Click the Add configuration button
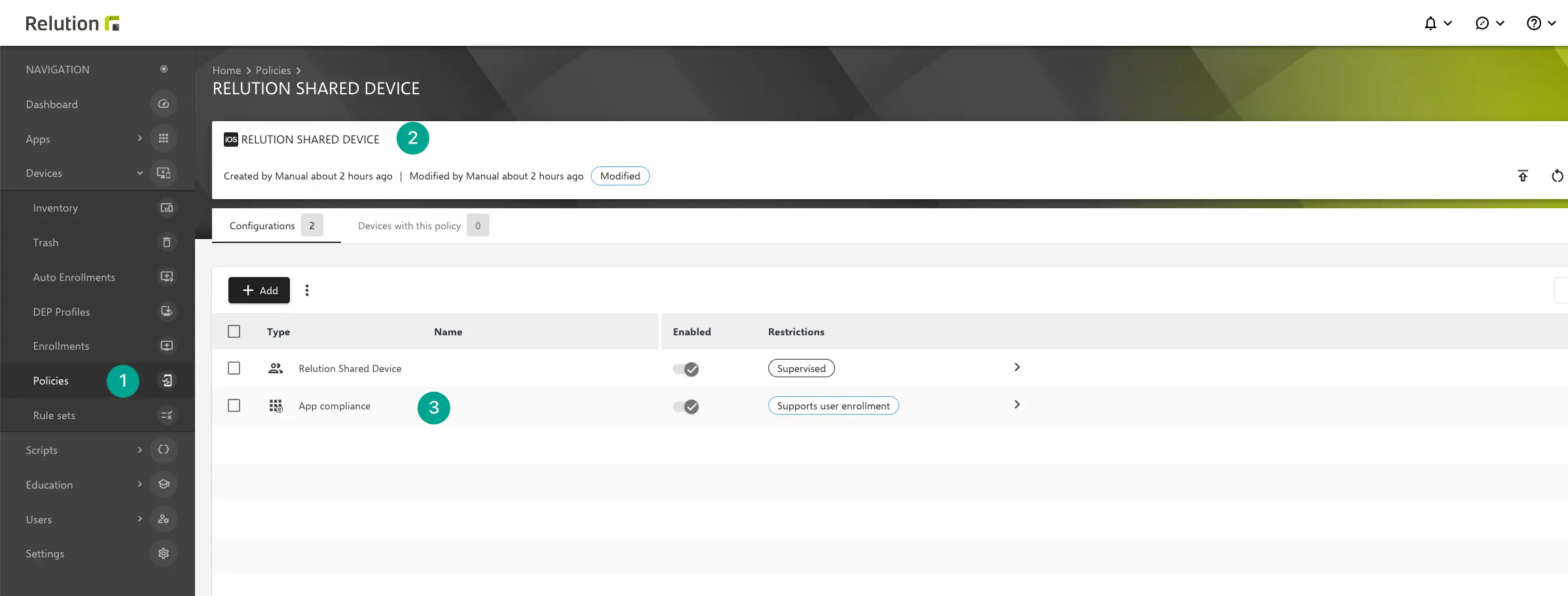The image size is (1568, 596). tap(259, 290)
